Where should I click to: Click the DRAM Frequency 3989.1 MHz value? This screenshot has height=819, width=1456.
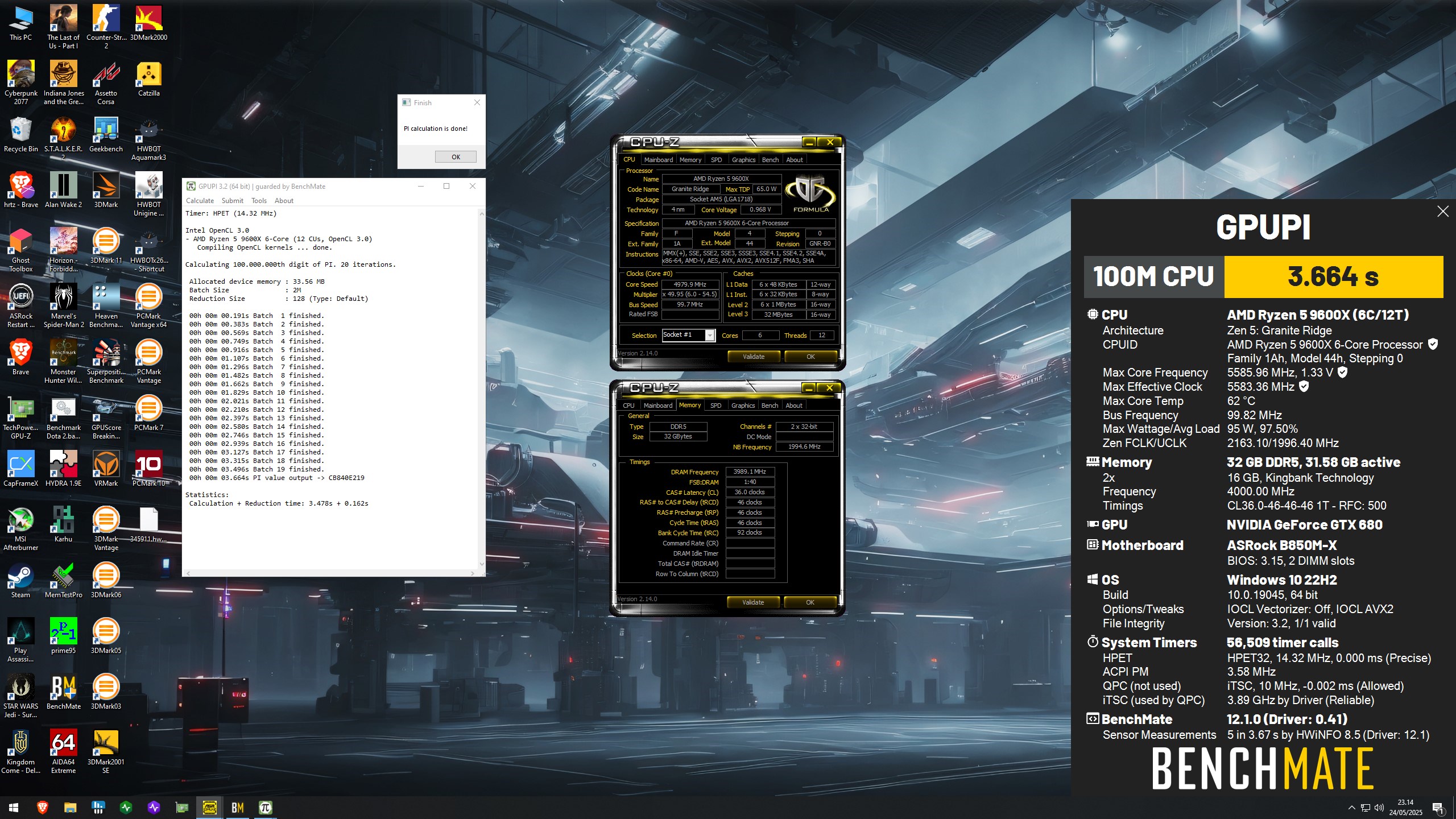pyautogui.click(x=750, y=471)
